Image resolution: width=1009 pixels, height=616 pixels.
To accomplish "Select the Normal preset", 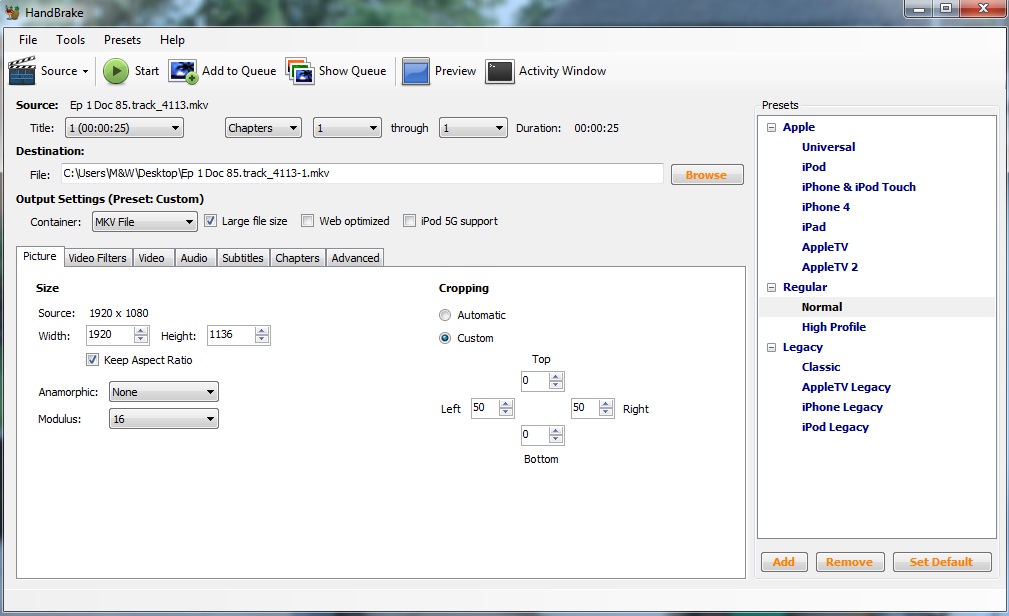I will click(822, 307).
